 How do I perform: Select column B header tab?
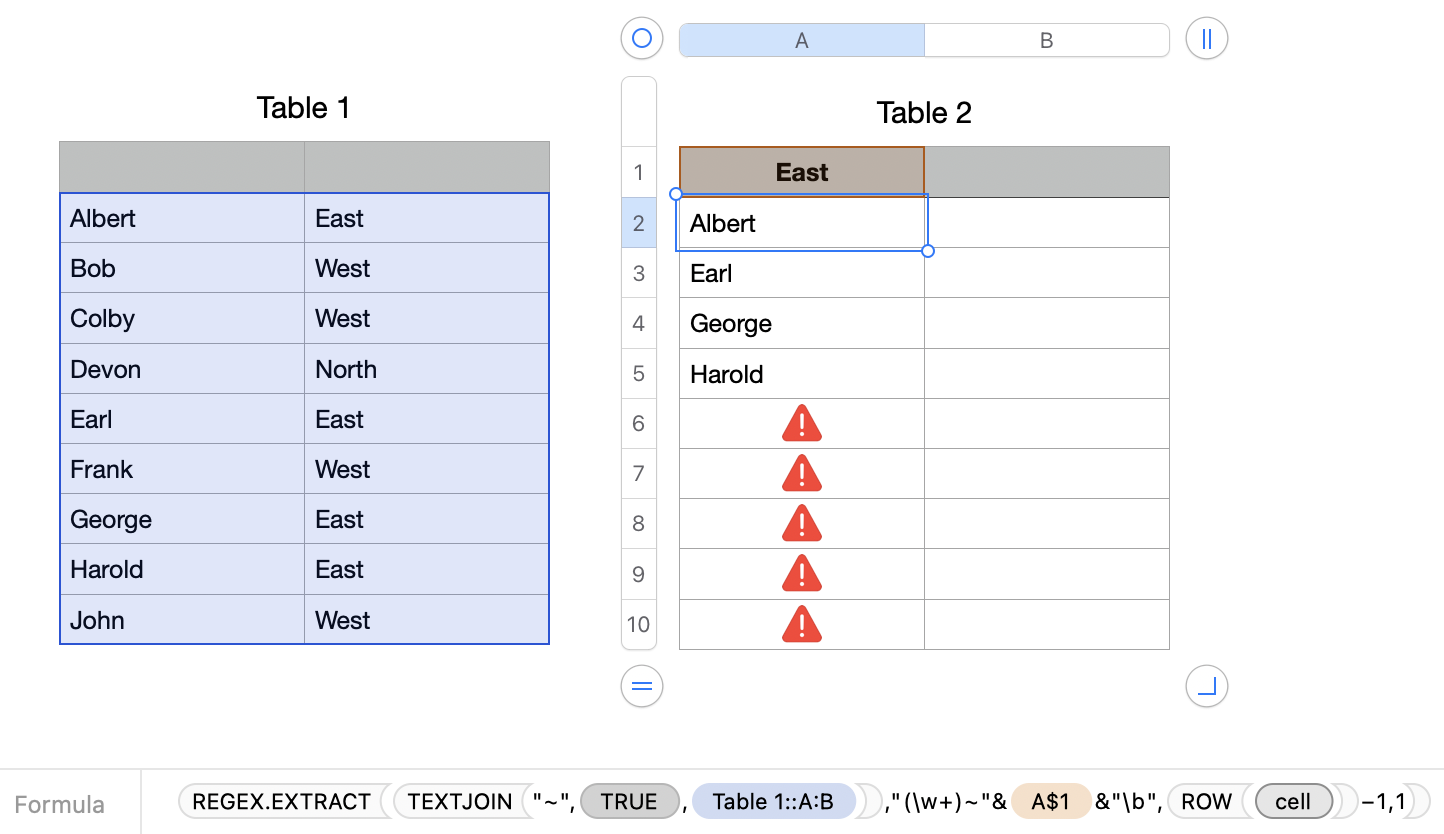click(1046, 40)
